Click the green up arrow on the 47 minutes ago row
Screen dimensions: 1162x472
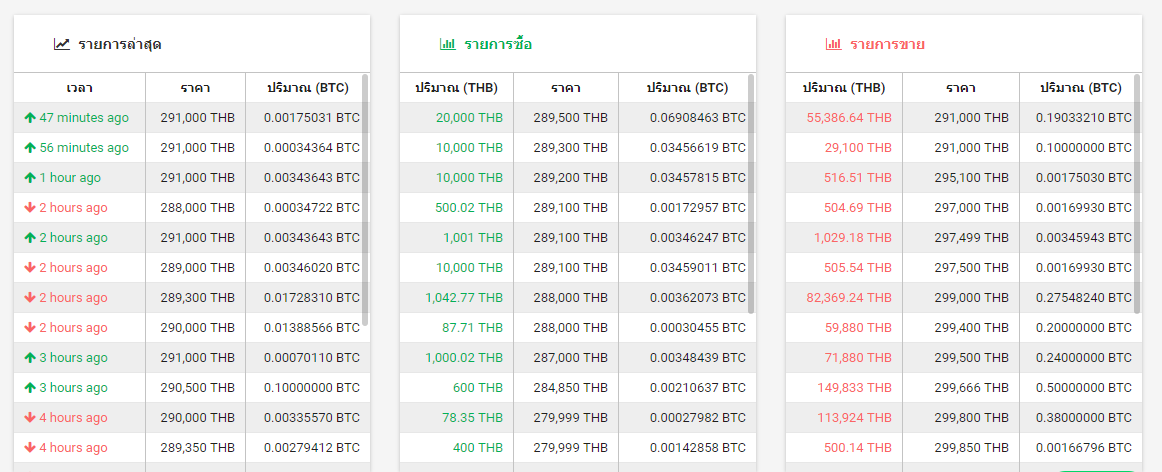point(30,118)
